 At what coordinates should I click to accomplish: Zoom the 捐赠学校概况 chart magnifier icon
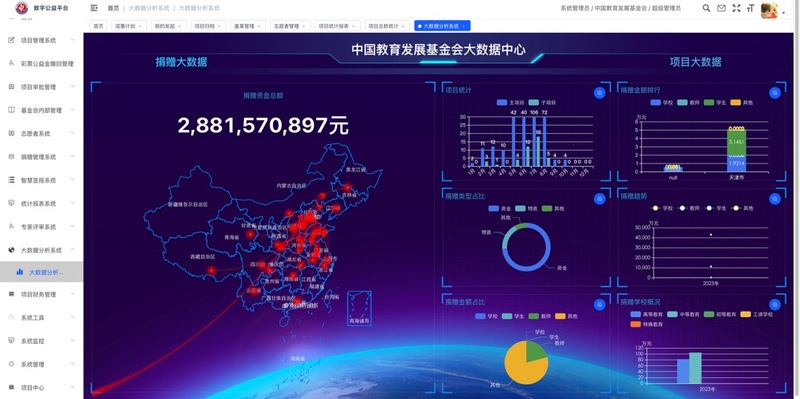click(x=774, y=305)
